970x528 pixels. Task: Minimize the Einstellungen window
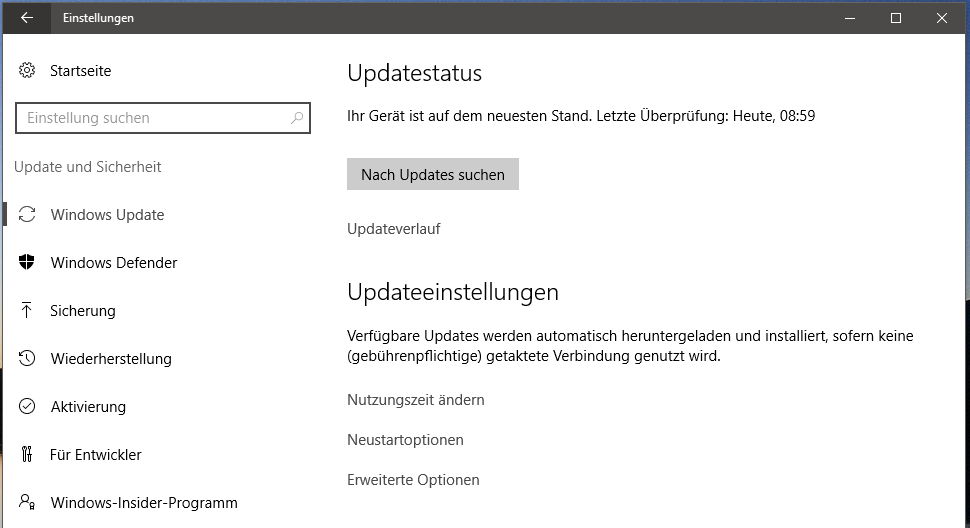(850, 18)
